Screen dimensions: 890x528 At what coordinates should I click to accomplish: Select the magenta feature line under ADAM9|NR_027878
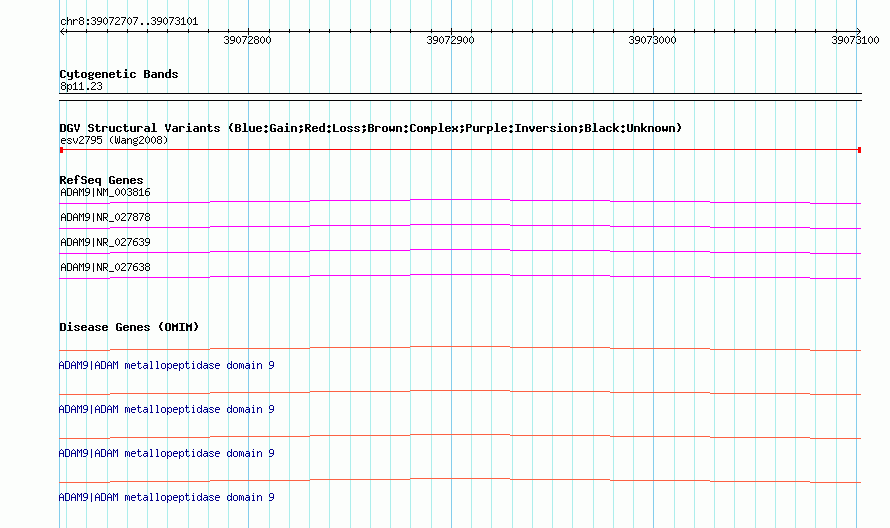coord(460,226)
